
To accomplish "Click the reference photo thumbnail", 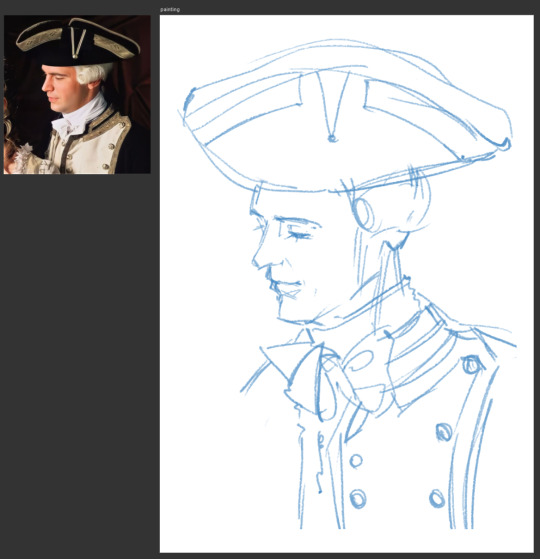I will point(77,94).
